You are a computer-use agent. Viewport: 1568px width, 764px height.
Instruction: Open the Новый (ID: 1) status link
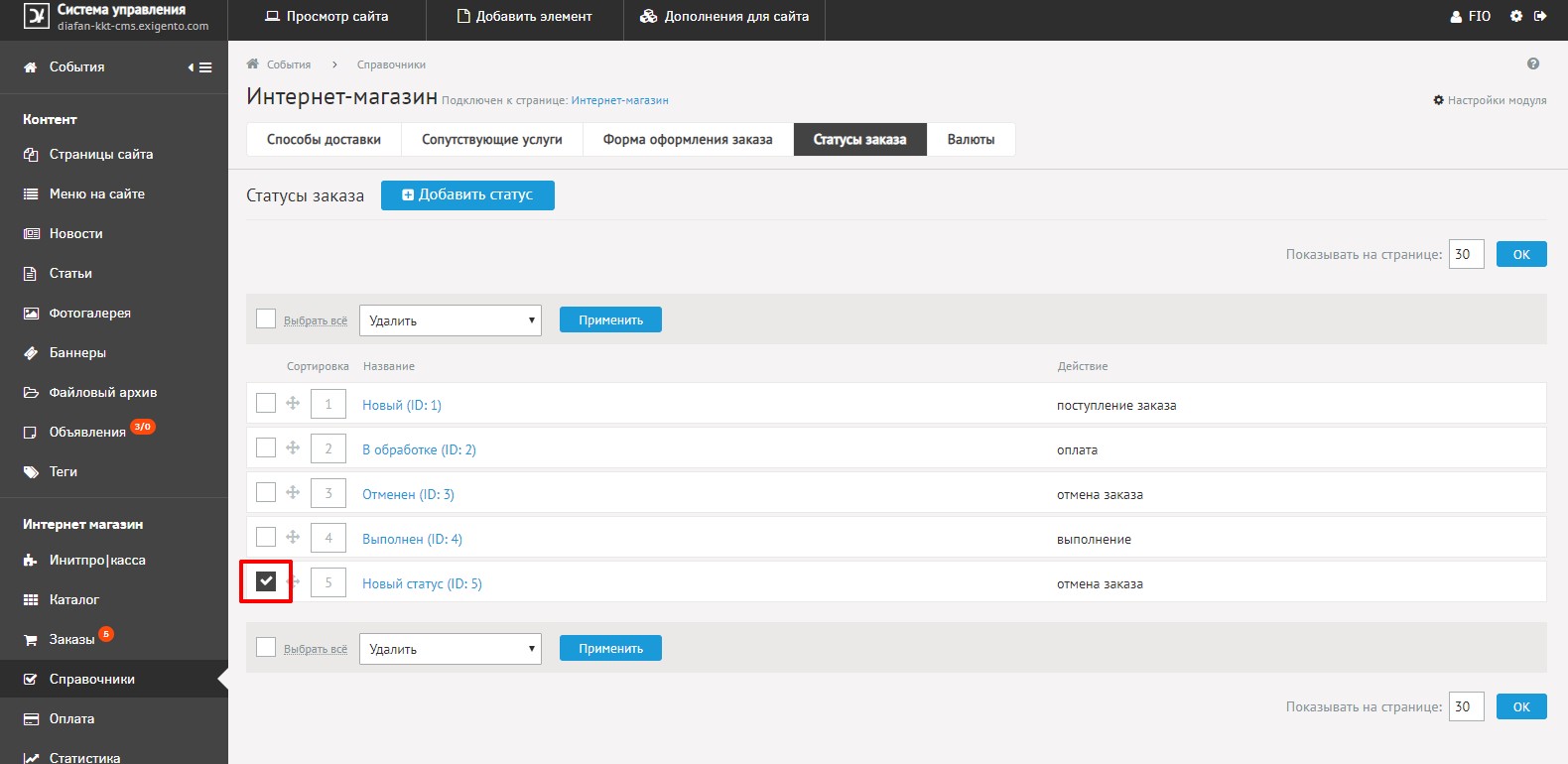(x=402, y=405)
